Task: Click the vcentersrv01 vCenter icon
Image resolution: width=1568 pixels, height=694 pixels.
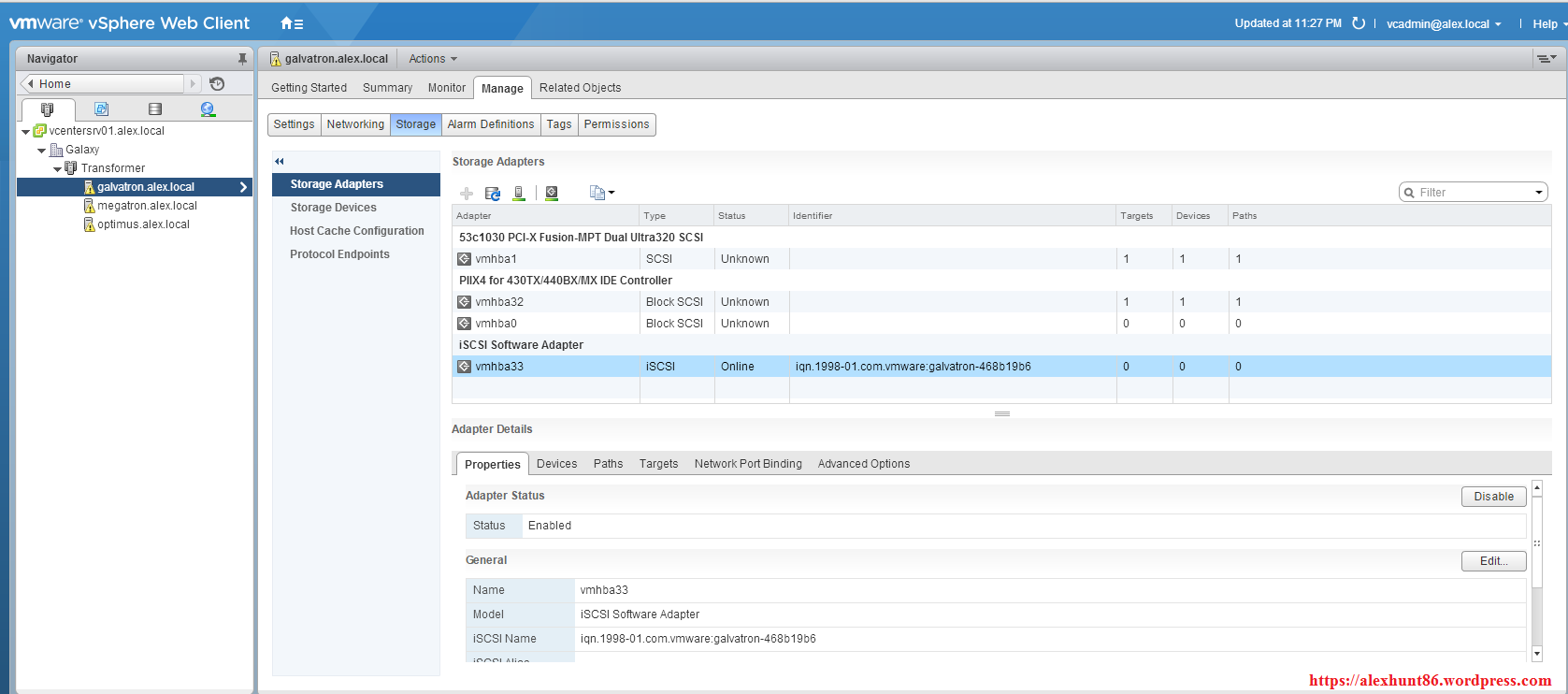Action: coord(39,131)
